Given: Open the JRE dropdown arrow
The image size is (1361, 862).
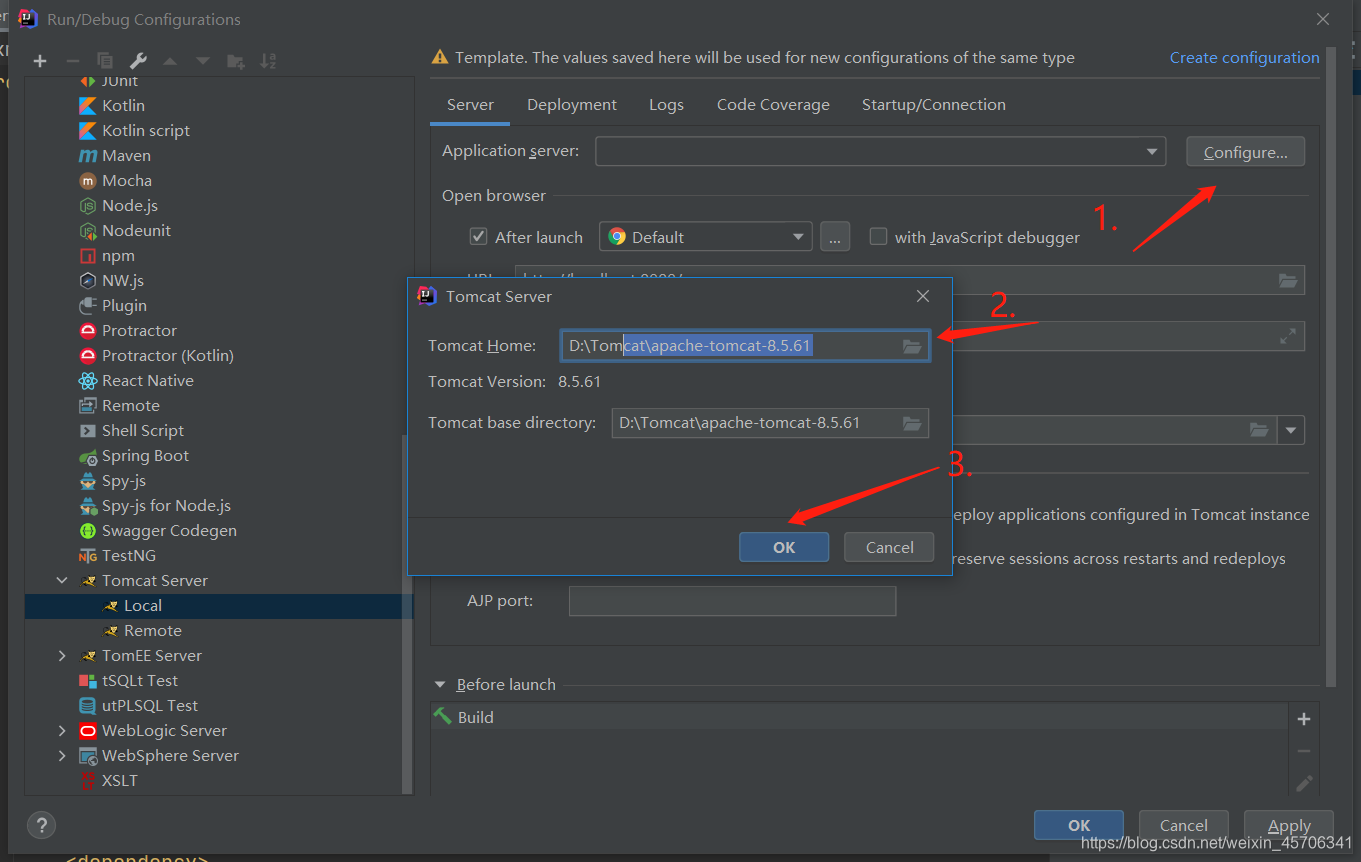Looking at the screenshot, I should click(1291, 430).
